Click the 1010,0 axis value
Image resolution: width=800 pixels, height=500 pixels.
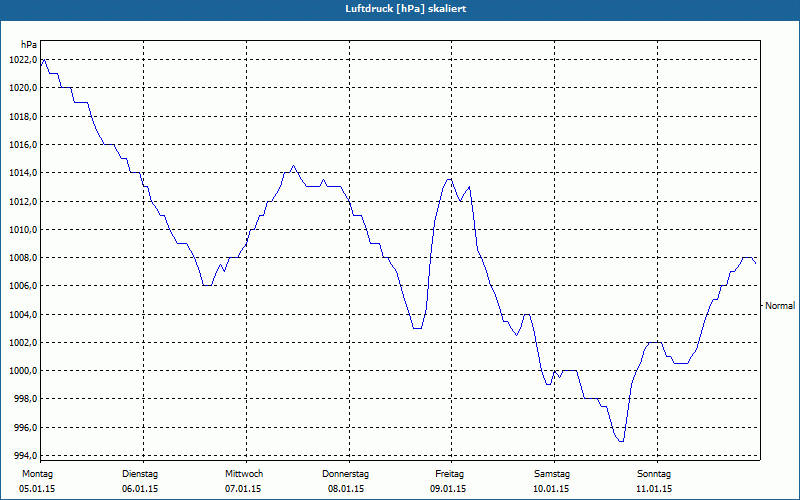[23, 229]
